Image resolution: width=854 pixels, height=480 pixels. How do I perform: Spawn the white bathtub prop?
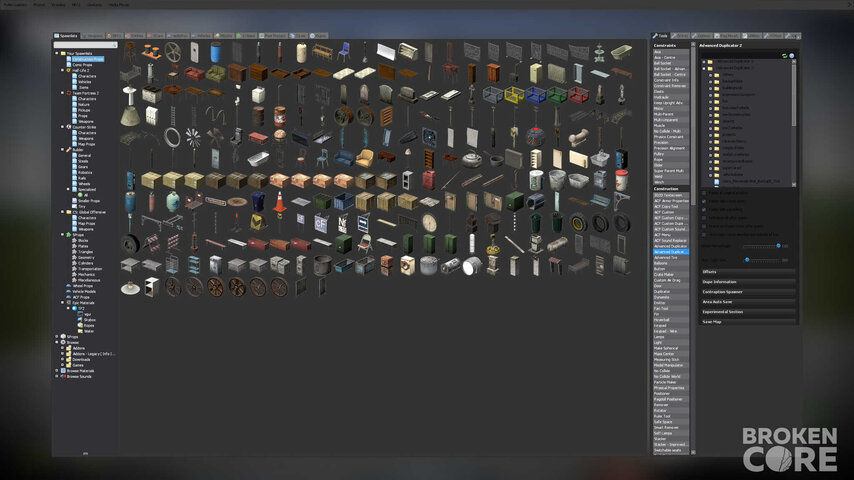tap(258, 159)
